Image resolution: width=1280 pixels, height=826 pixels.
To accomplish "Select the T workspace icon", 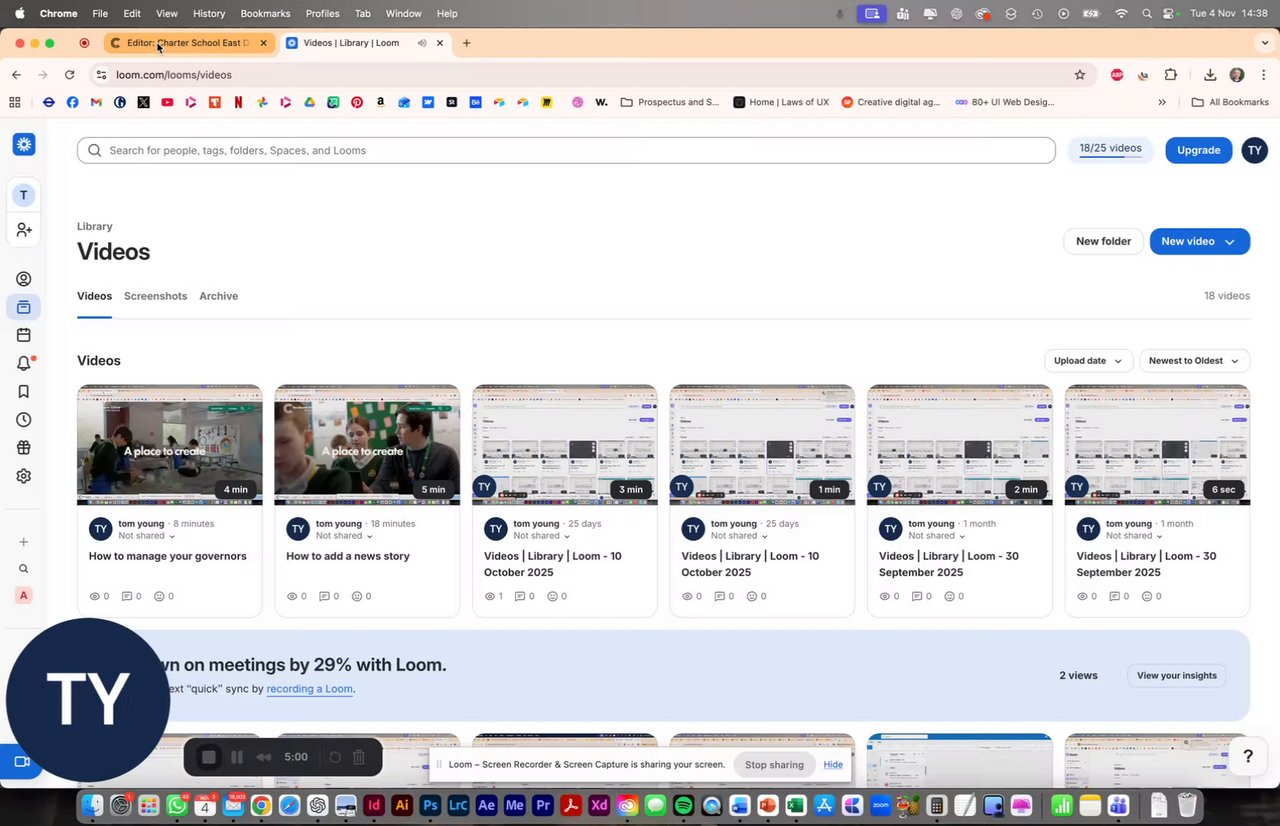I will pos(24,195).
